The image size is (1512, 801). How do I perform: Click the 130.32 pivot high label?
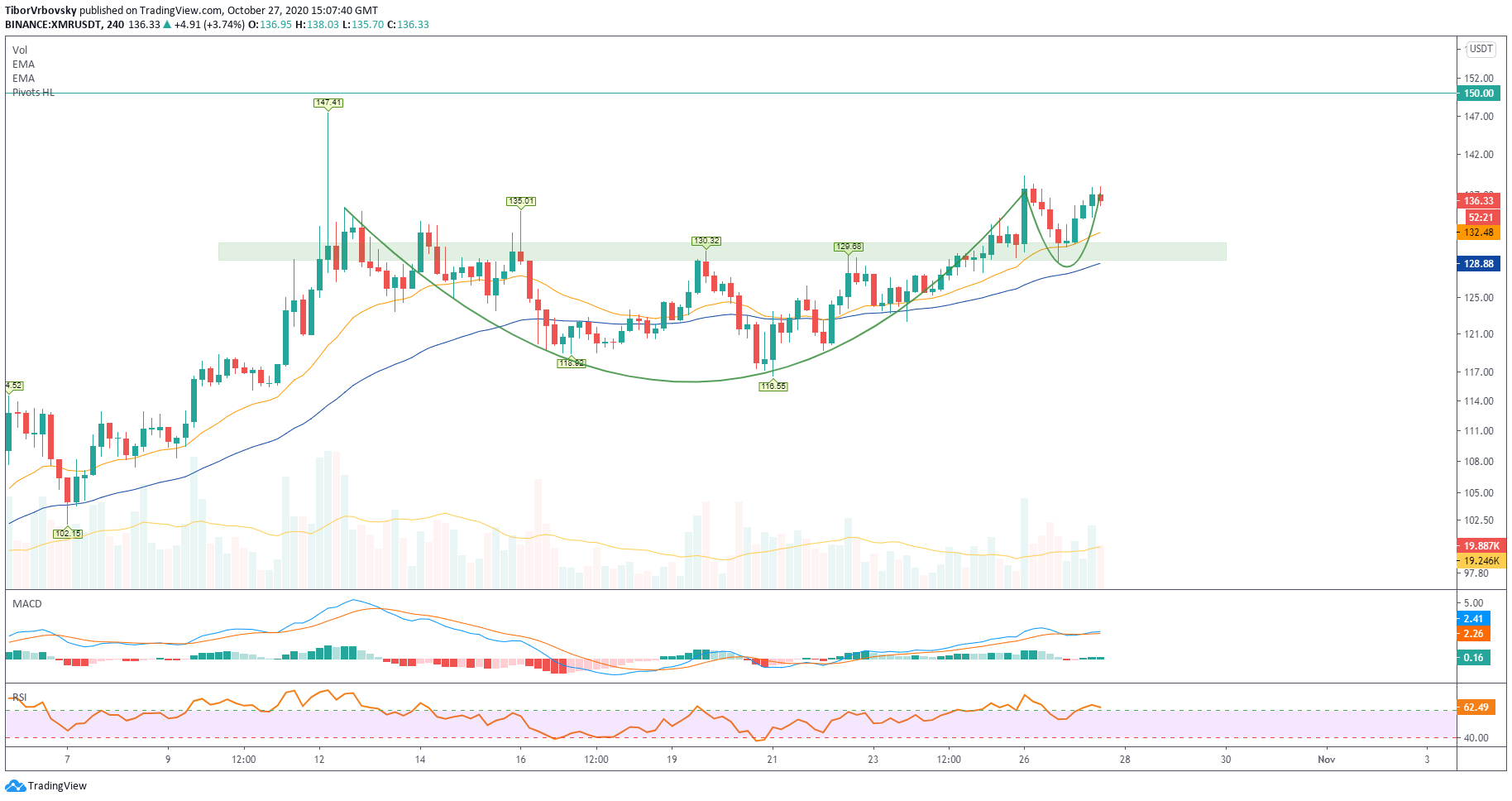pos(706,242)
